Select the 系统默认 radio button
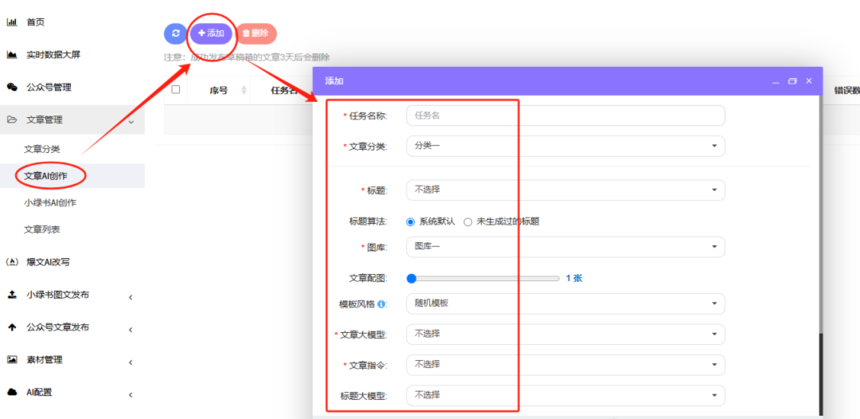 [411, 221]
